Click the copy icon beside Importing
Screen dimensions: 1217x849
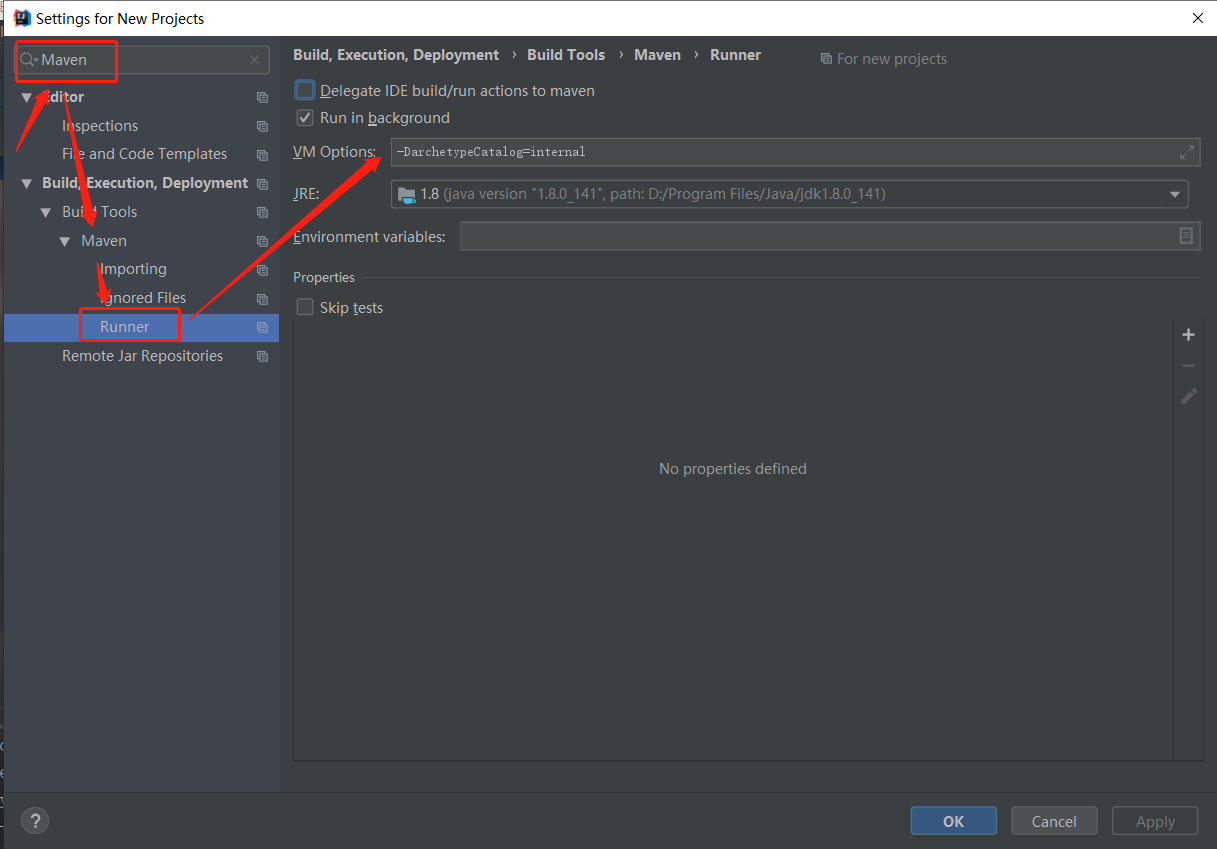[262, 270]
